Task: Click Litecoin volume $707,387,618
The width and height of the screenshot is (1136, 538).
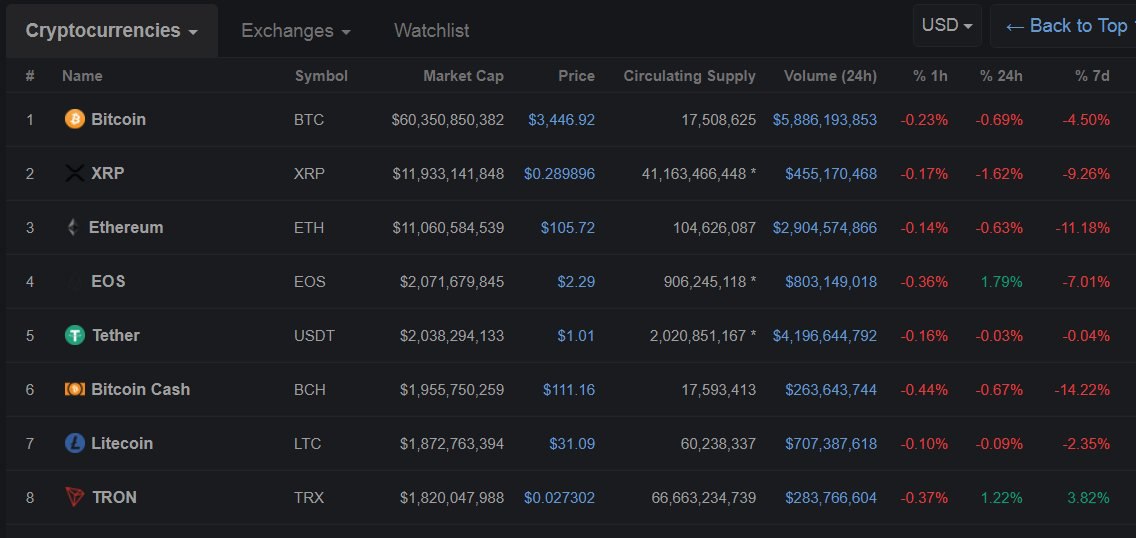Action: (x=831, y=443)
